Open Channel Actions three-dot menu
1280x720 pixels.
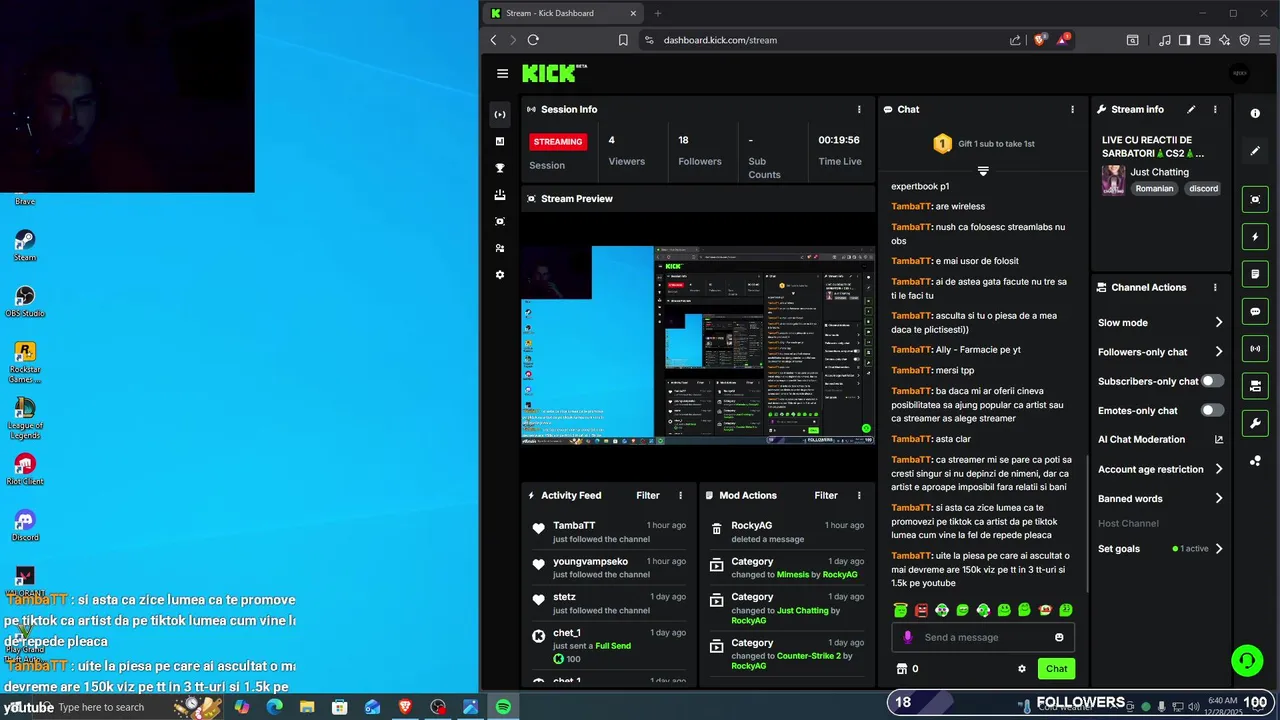1215,287
